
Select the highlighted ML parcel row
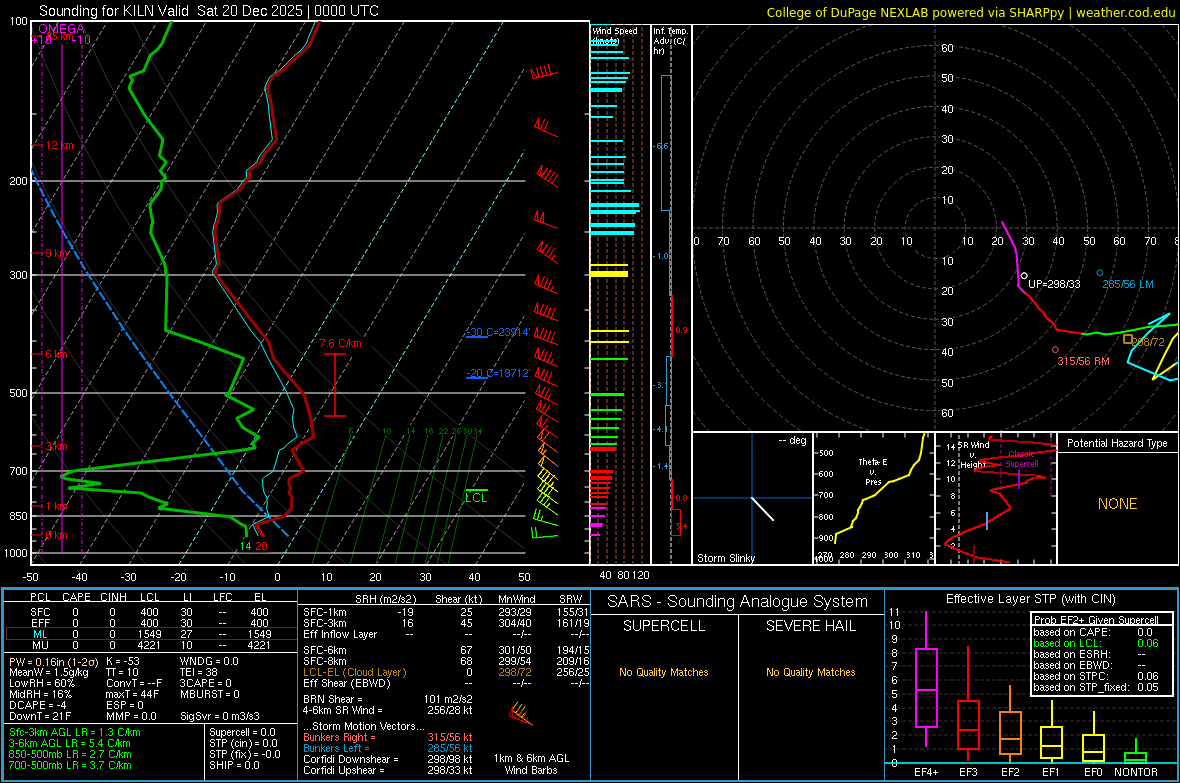[x=150, y=634]
